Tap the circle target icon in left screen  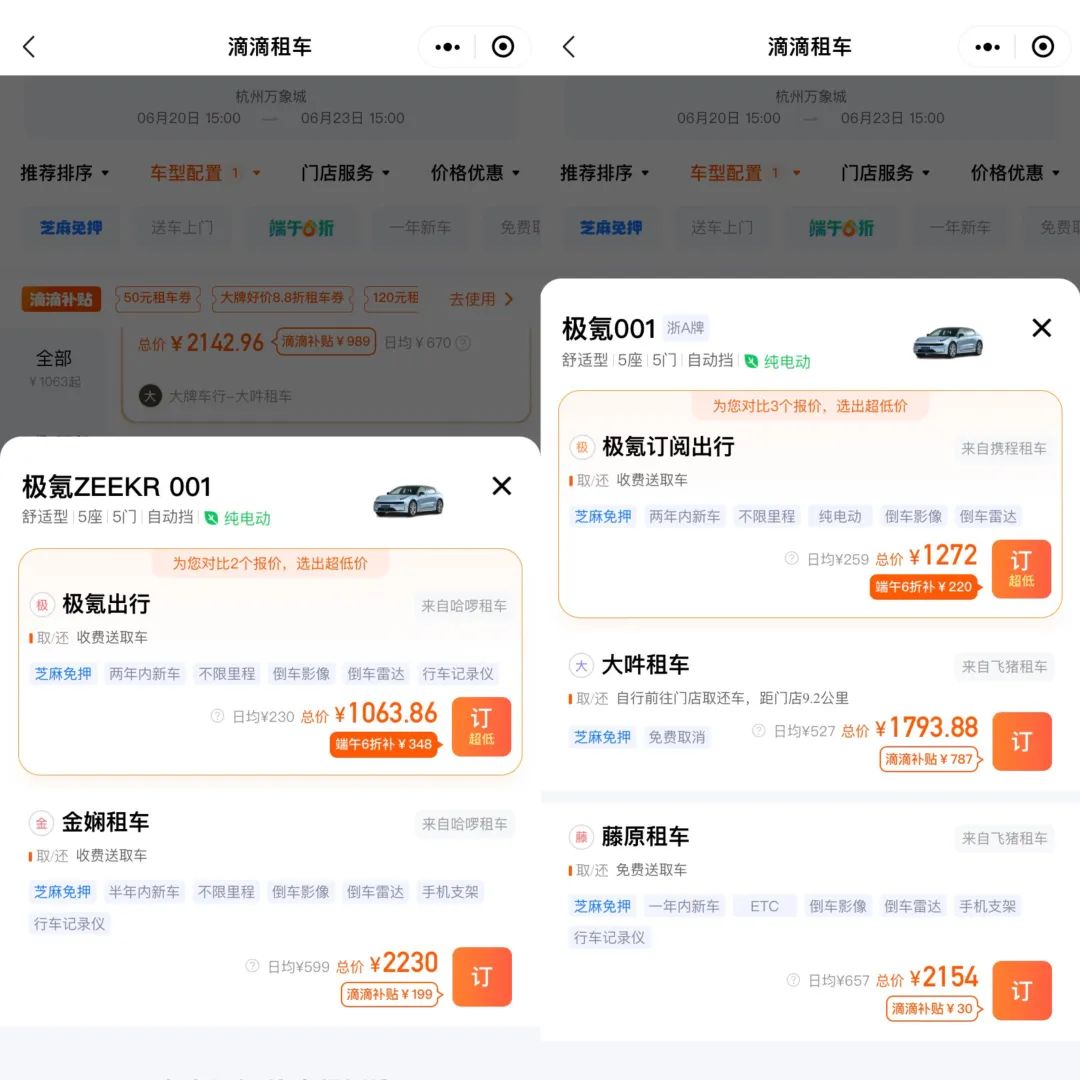(503, 47)
